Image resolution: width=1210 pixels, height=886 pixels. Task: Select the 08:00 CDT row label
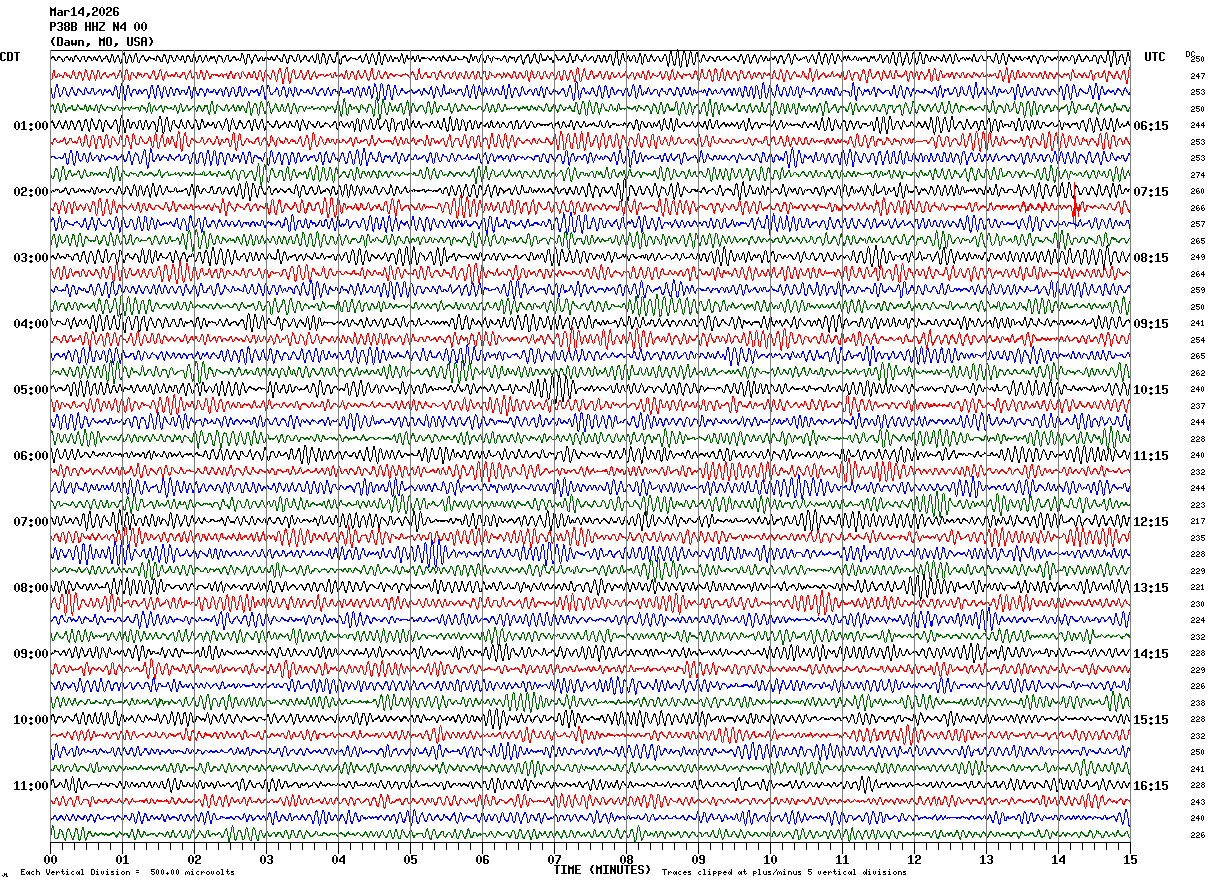click(30, 588)
